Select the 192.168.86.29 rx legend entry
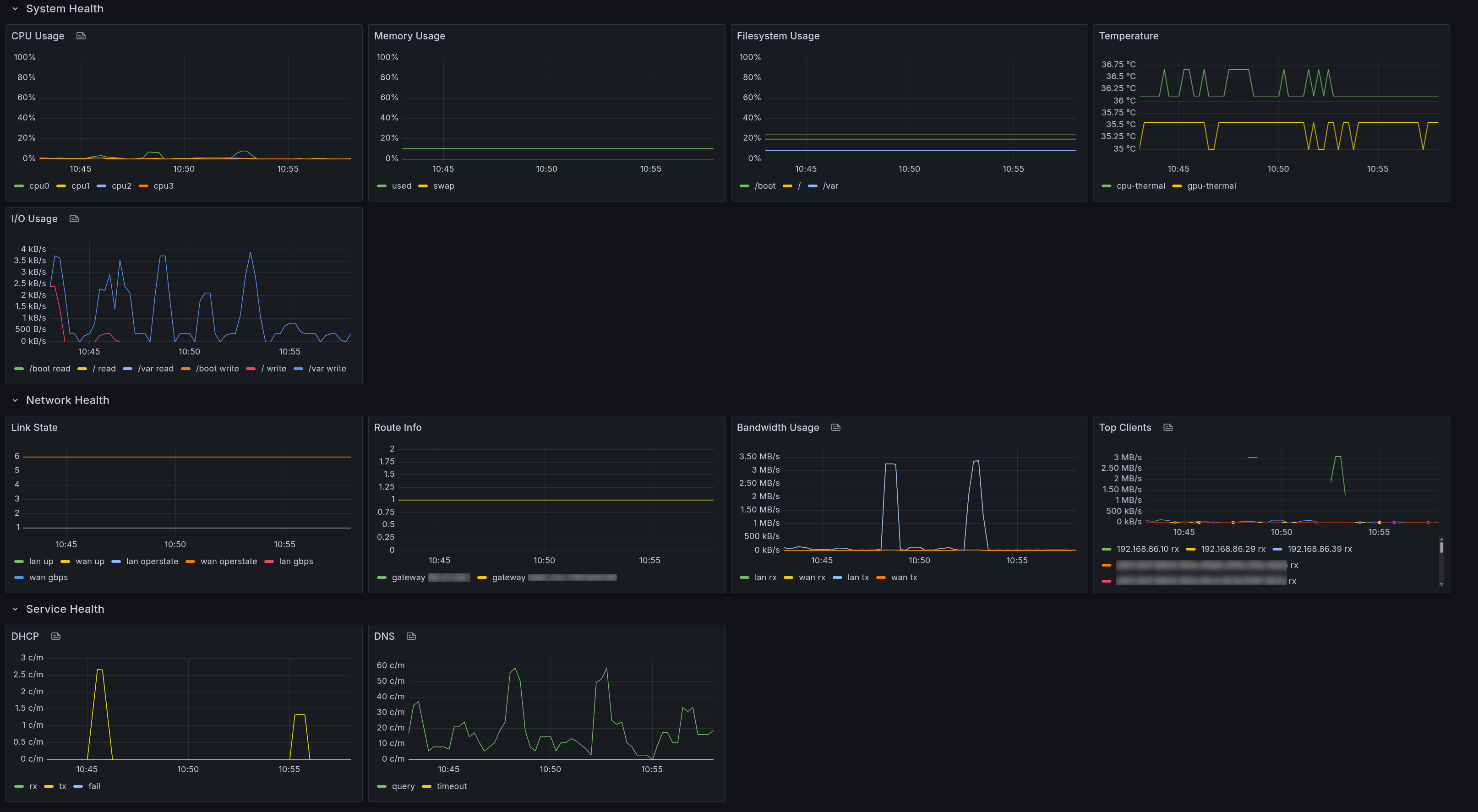Screen dimensions: 1478x812 [x=1233, y=549]
